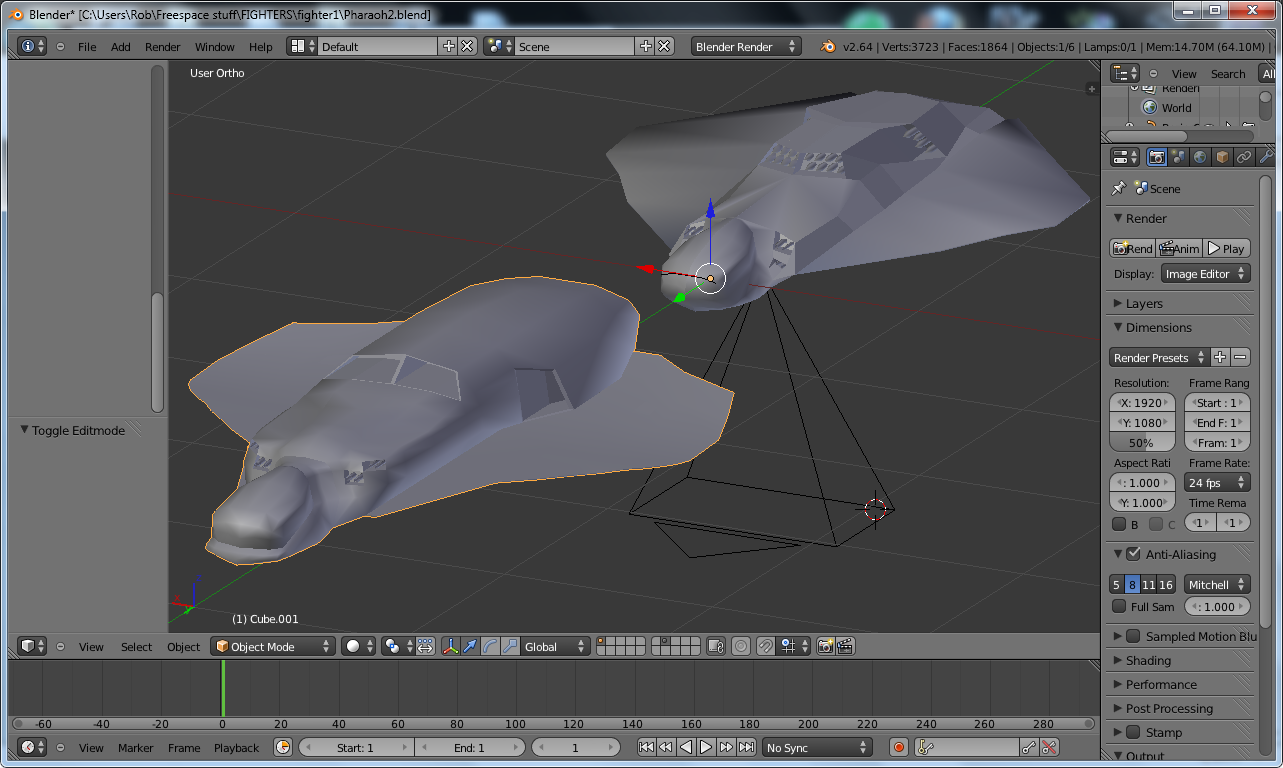
Task: Jump to next keyframe
Action: pos(726,747)
